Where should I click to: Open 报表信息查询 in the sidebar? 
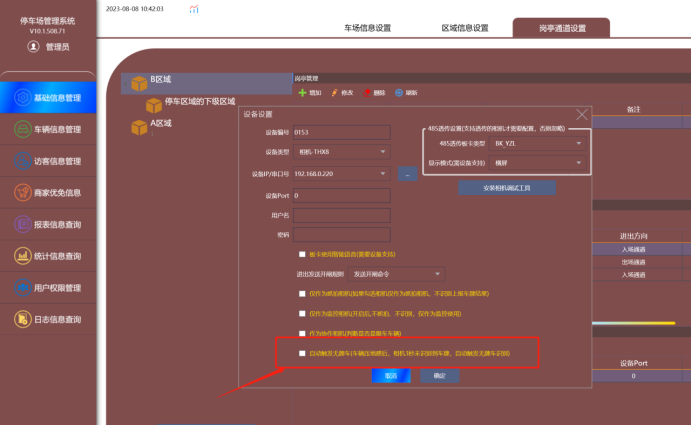coord(48,224)
